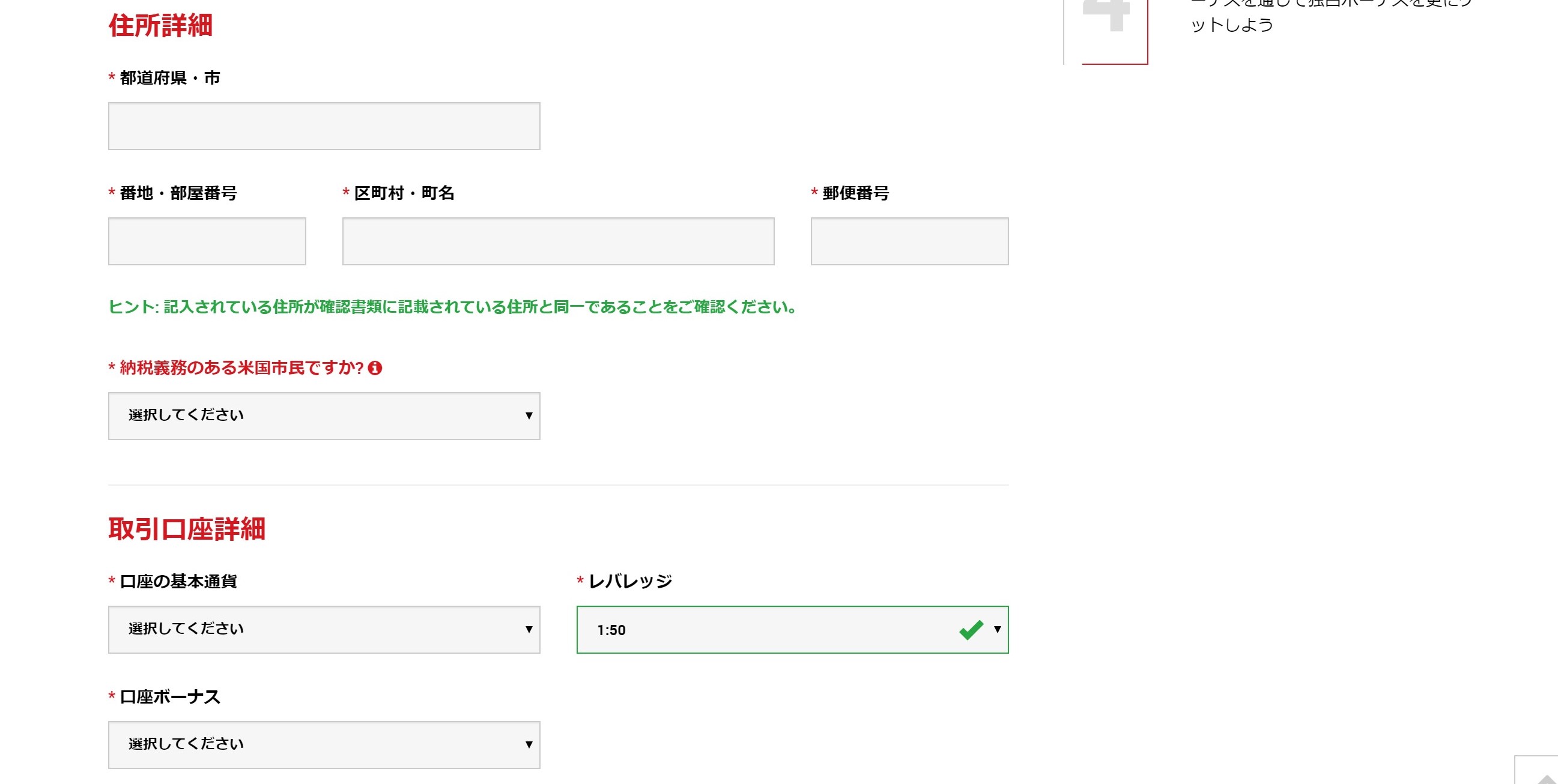Click the green checkmark in レバレッジ field
1558x784 pixels.
coord(971,630)
